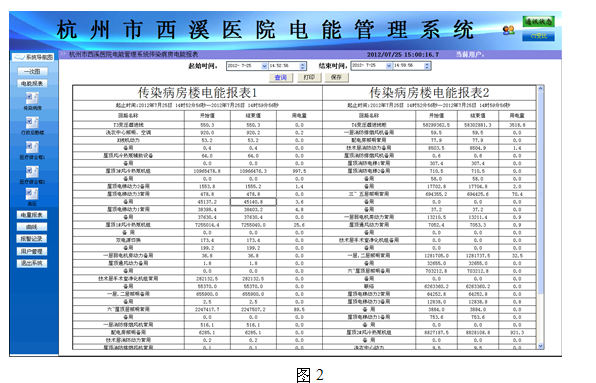Open the 医疗综合楼2 report icon
This screenshot has height=383, width=596.
(x=32, y=172)
